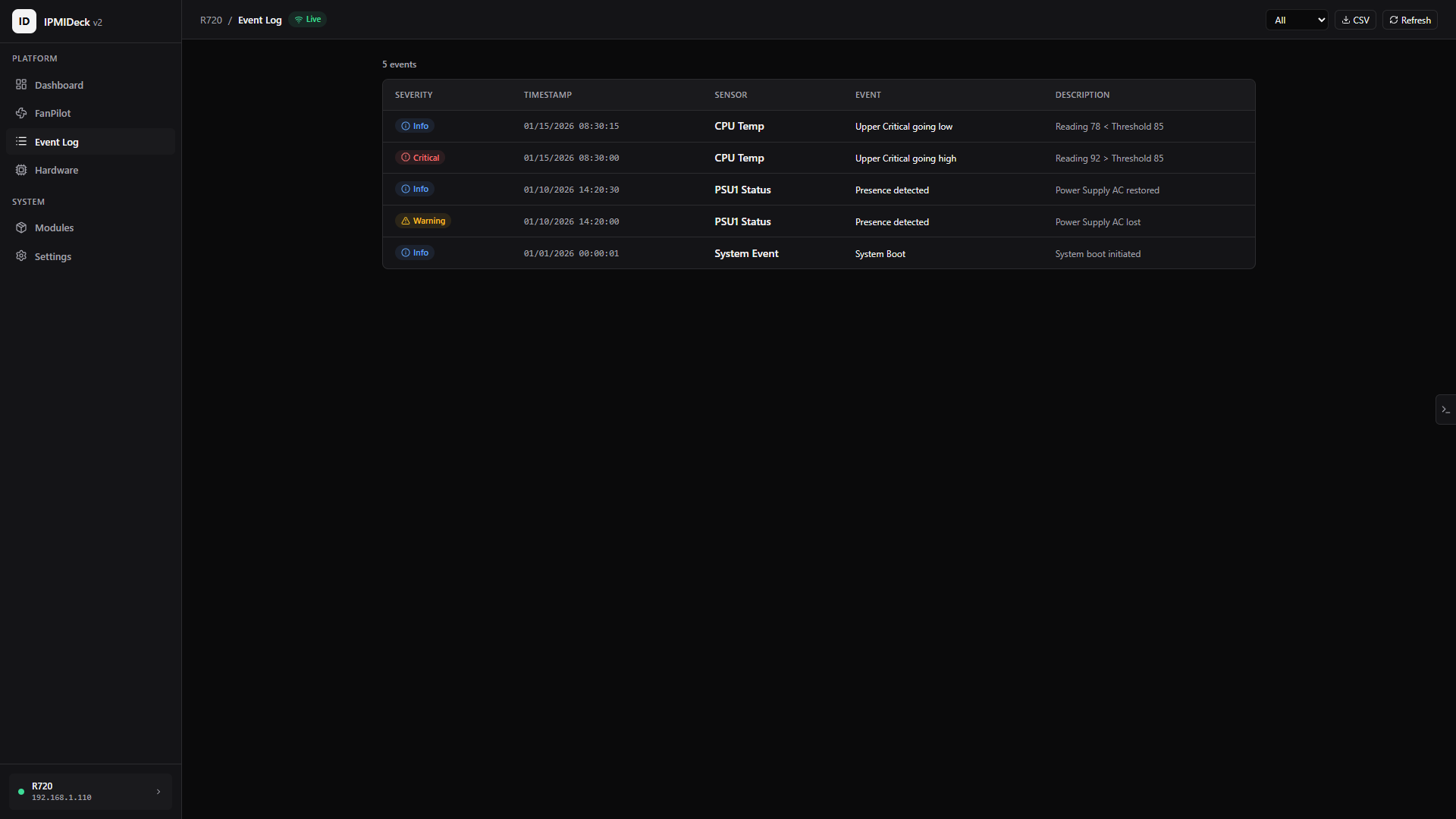The height and width of the screenshot is (819, 1456).
Task: Export events with the CSV button
Action: (x=1355, y=20)
